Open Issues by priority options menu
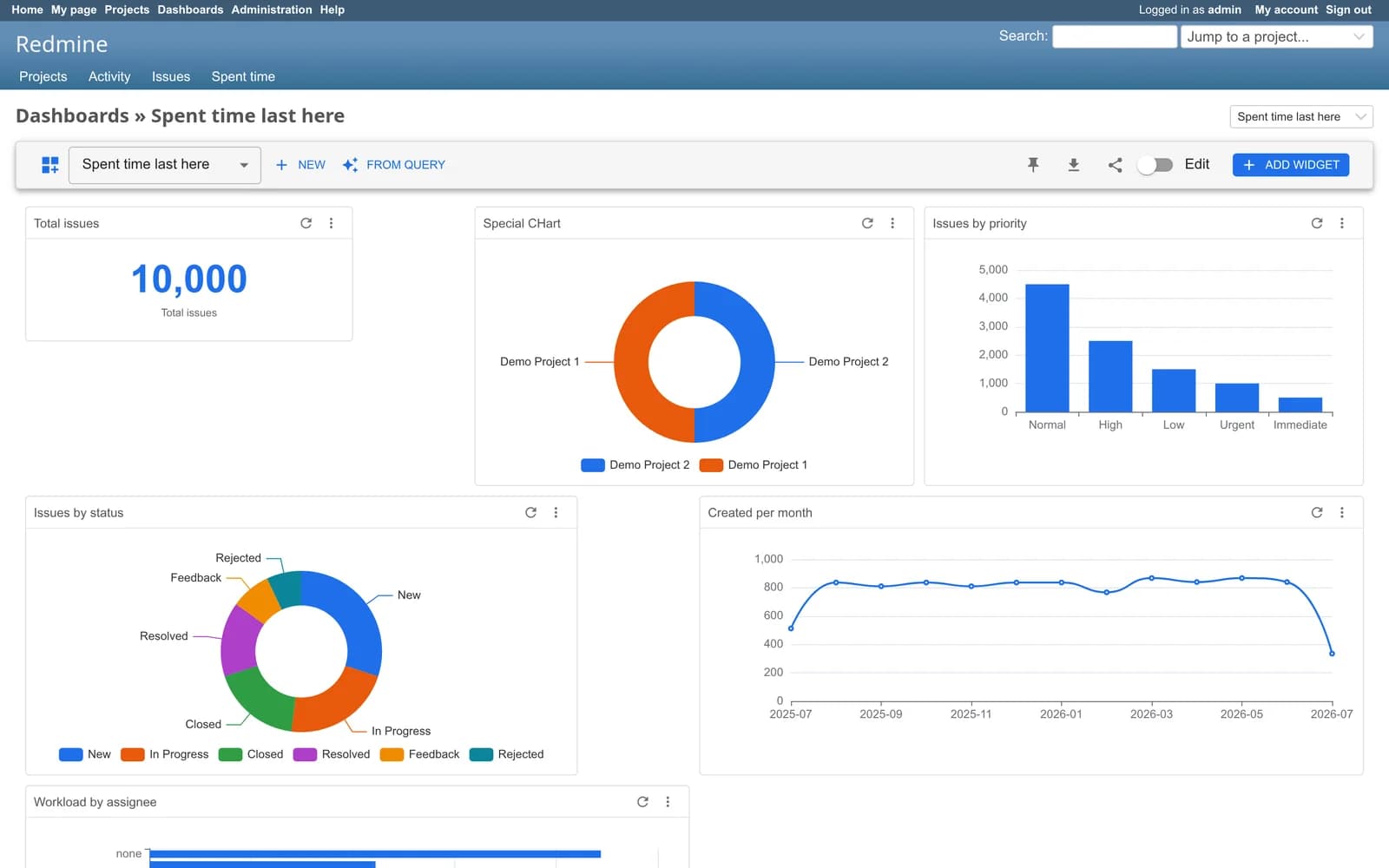Image resolution: width=1389 pixels, height=868 pixels. pos(1342,223)
